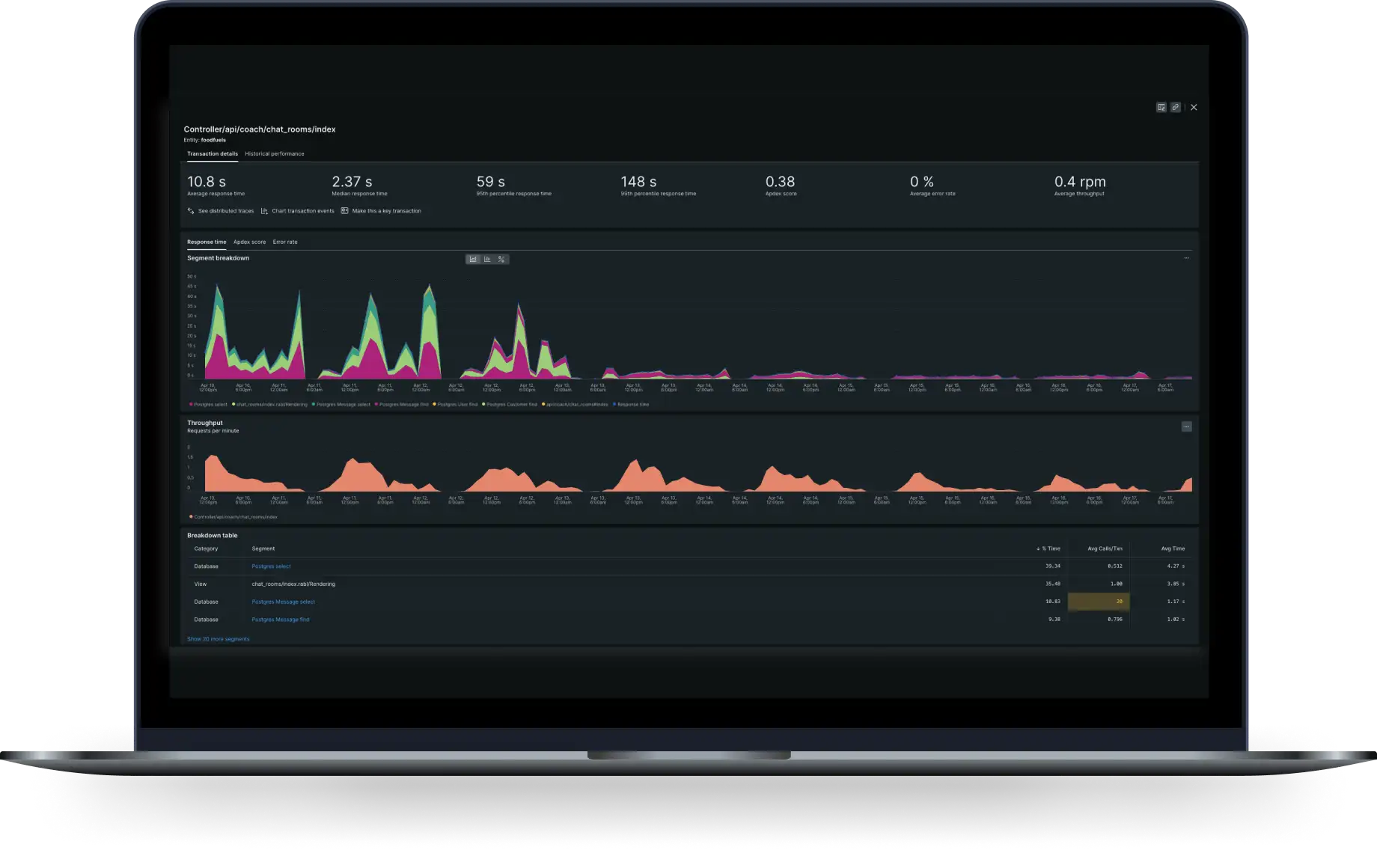The width and height of the screenshot is (1377, 868).
Task: Open Throughput chart options menu
Action: click(x=1186, y=427)
